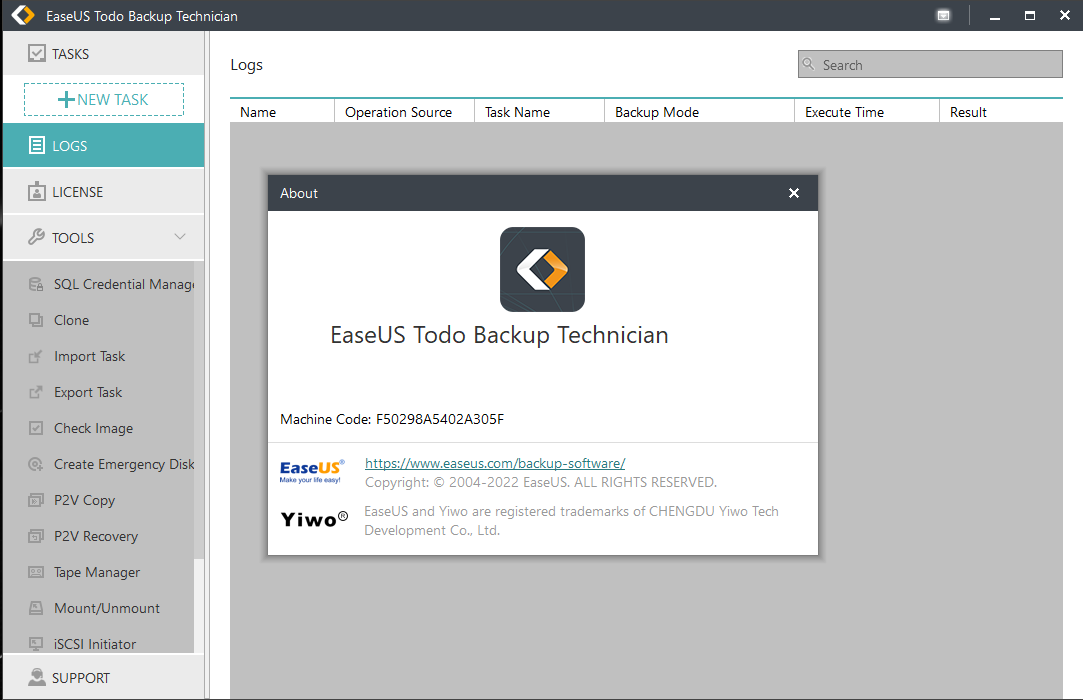Click the Support headset icon

click(37, 677)
